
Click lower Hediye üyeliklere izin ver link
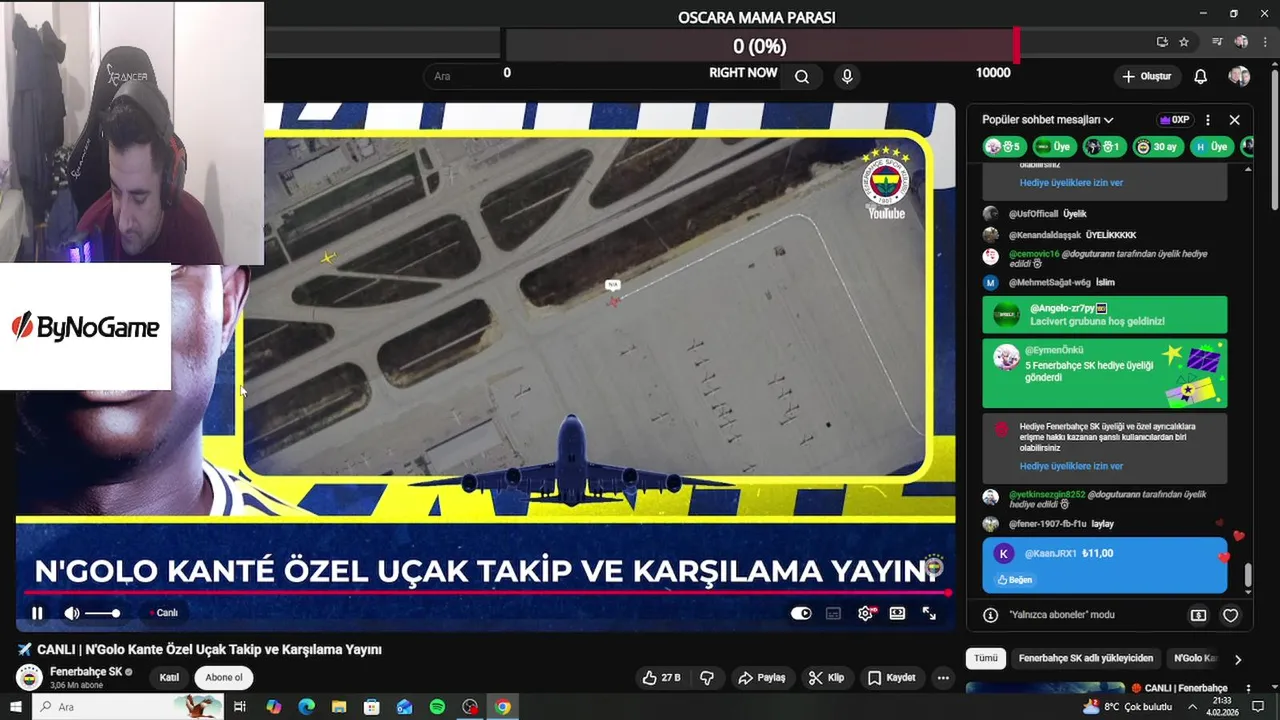(x=1071, y=466)
